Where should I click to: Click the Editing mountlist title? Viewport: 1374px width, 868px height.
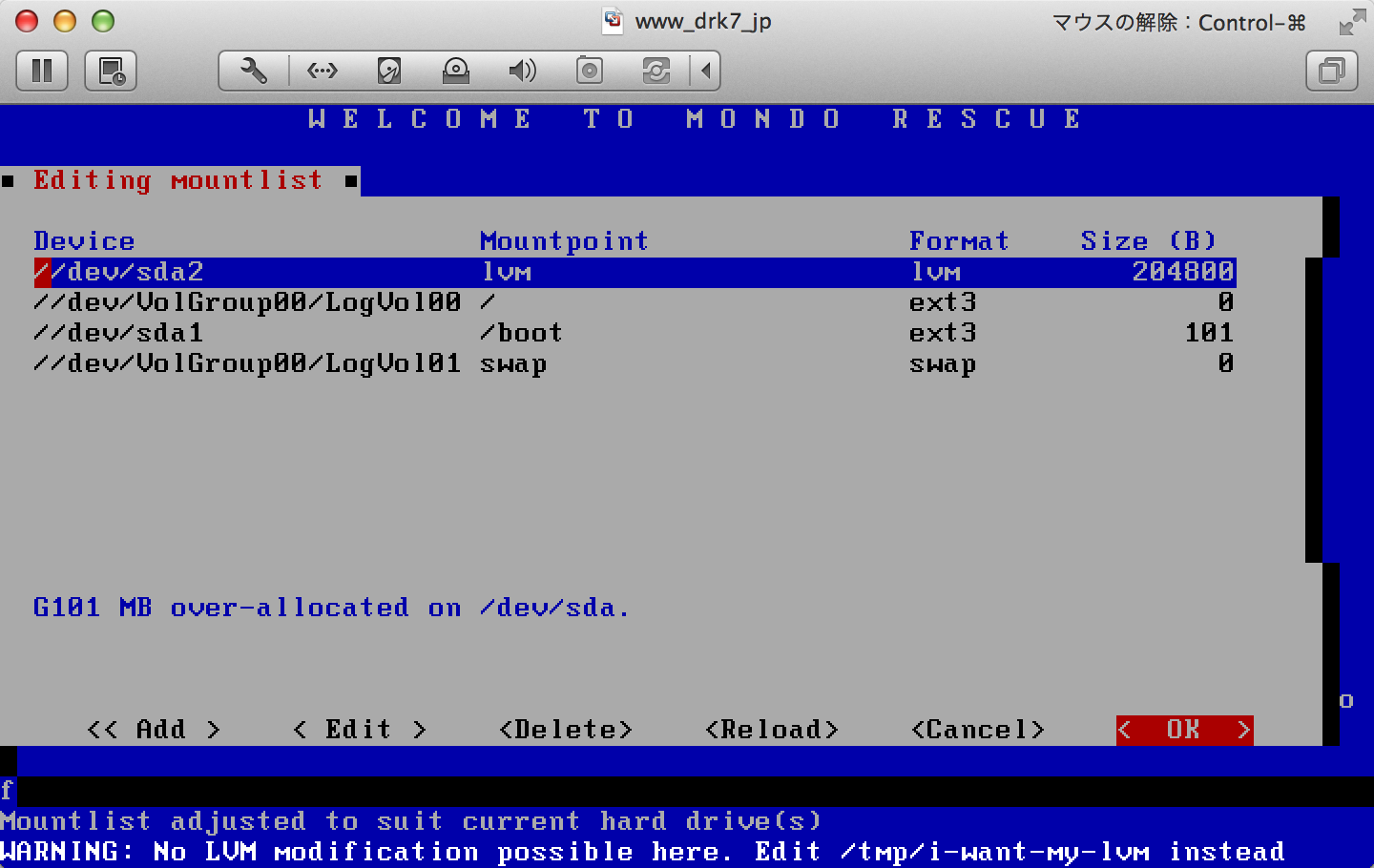(x=178, y=180)
